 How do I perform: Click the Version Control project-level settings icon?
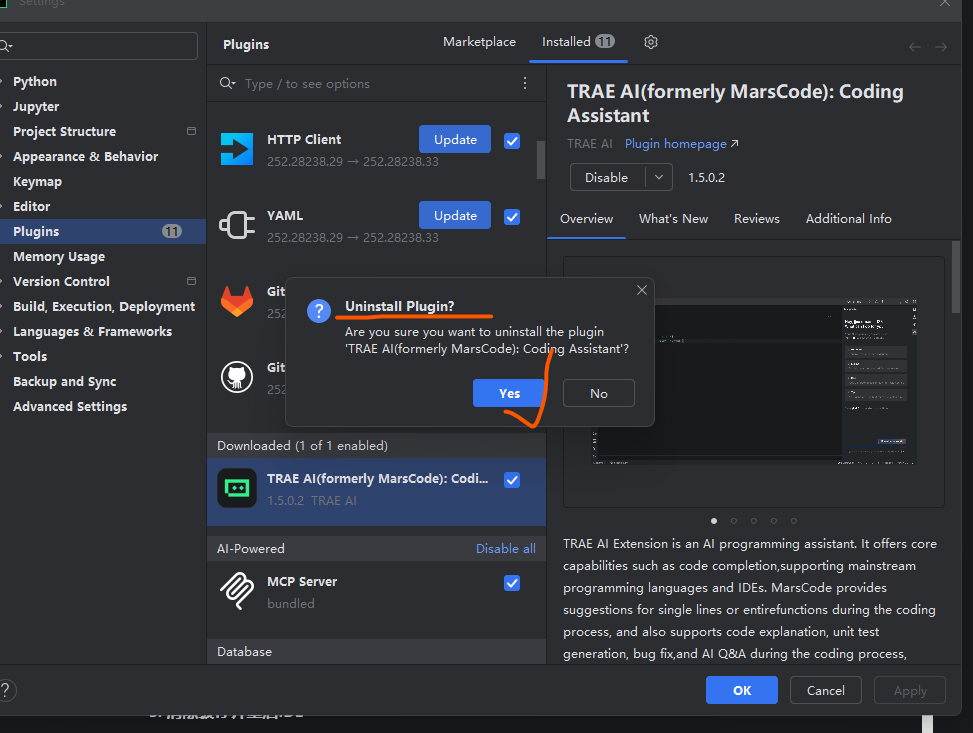[x=191, y=281]
